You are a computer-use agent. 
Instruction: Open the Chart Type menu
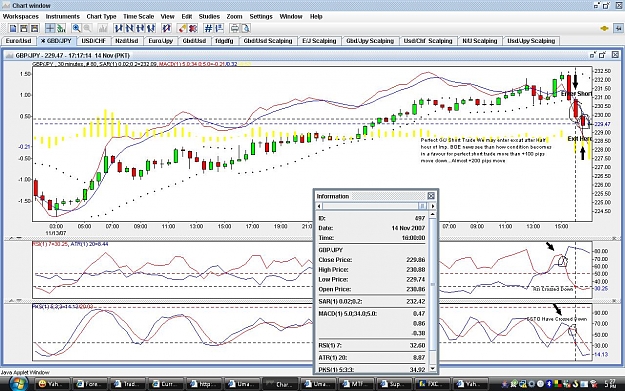(101, 16)
